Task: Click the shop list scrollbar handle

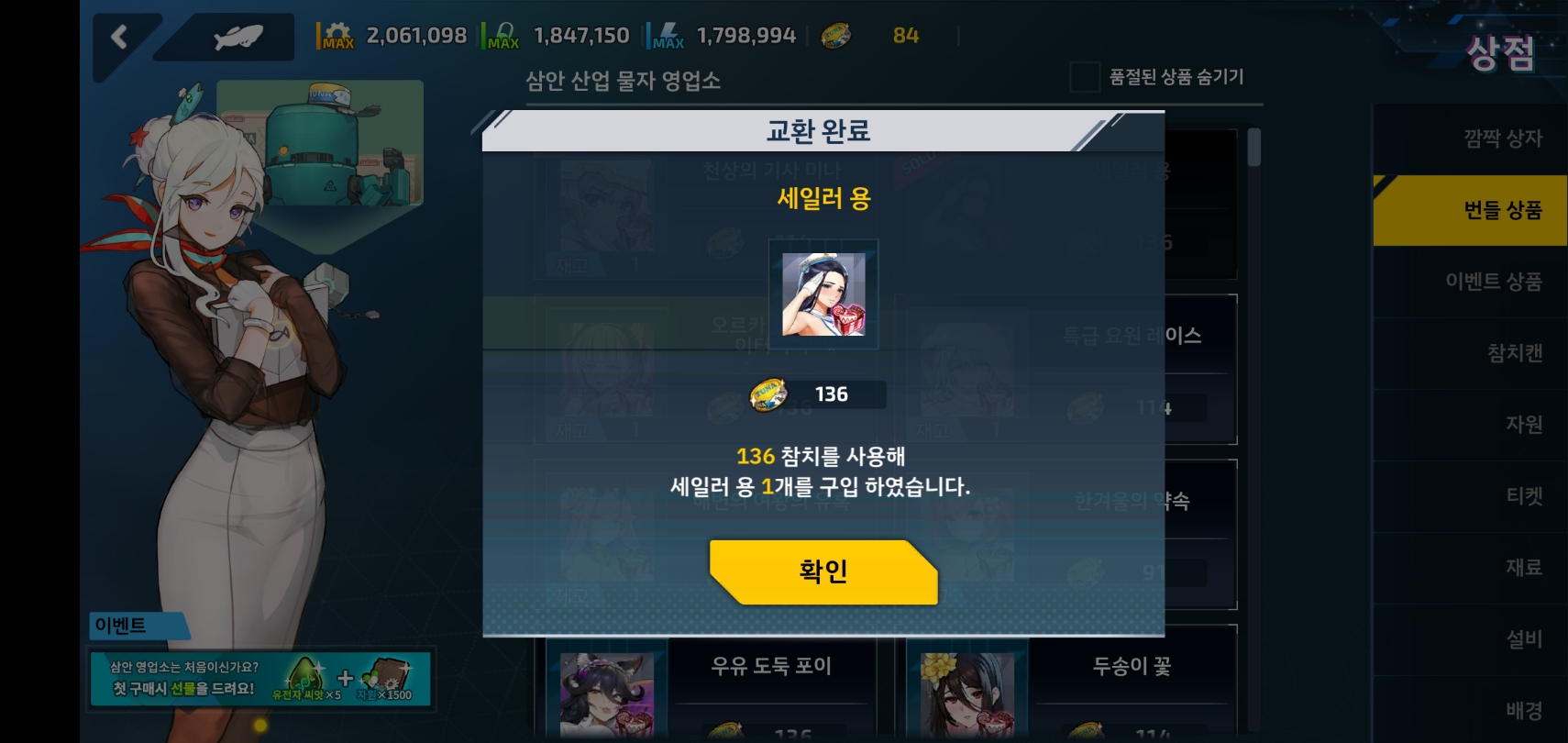Action: (x=1254, y=147)
